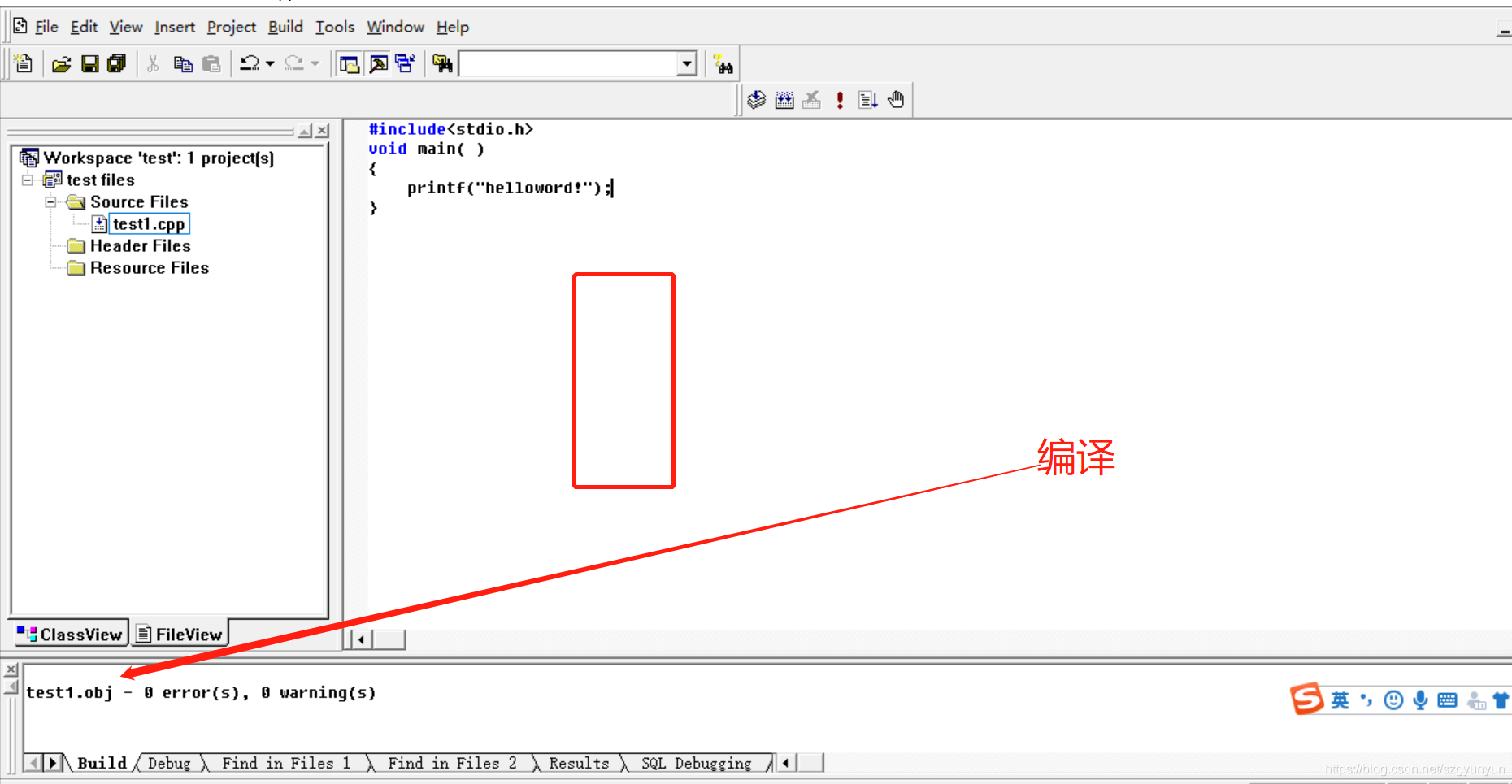The image size is (1512, 784).
Task: Select the Build output tab
Action: click(x=102, y=763)
